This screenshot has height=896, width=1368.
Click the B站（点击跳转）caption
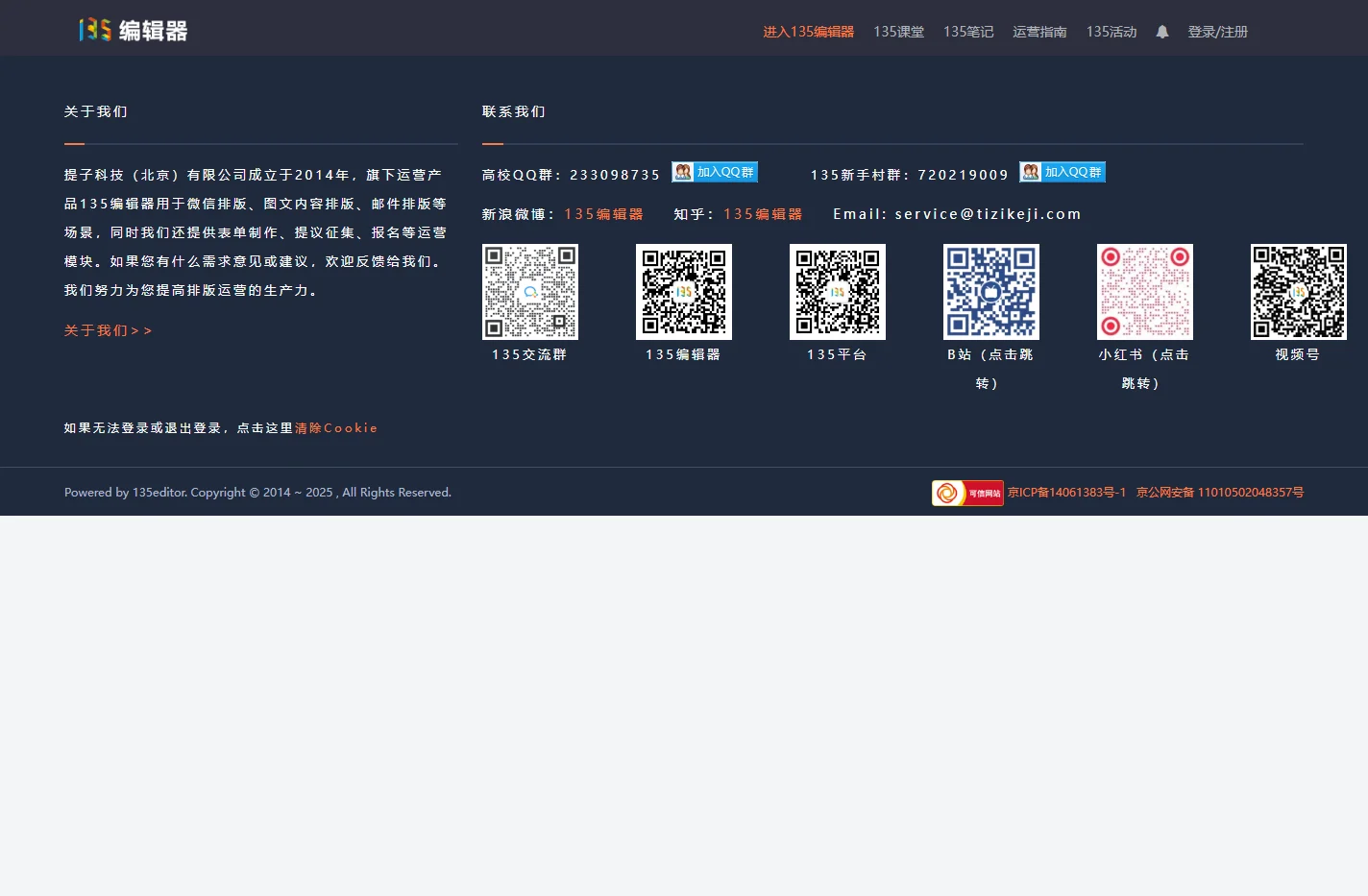pyautogui.click(x=990, y=369)
